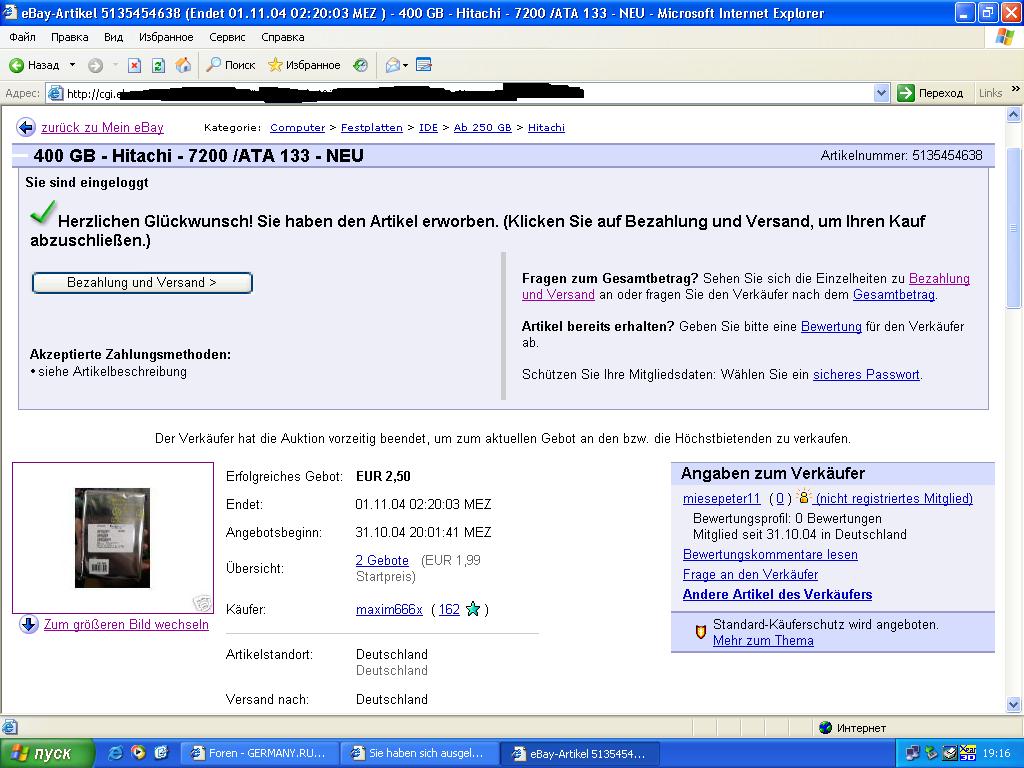
Task: Launch Windows Media Player quick launch icon
Action: click(x=138, y=752)
